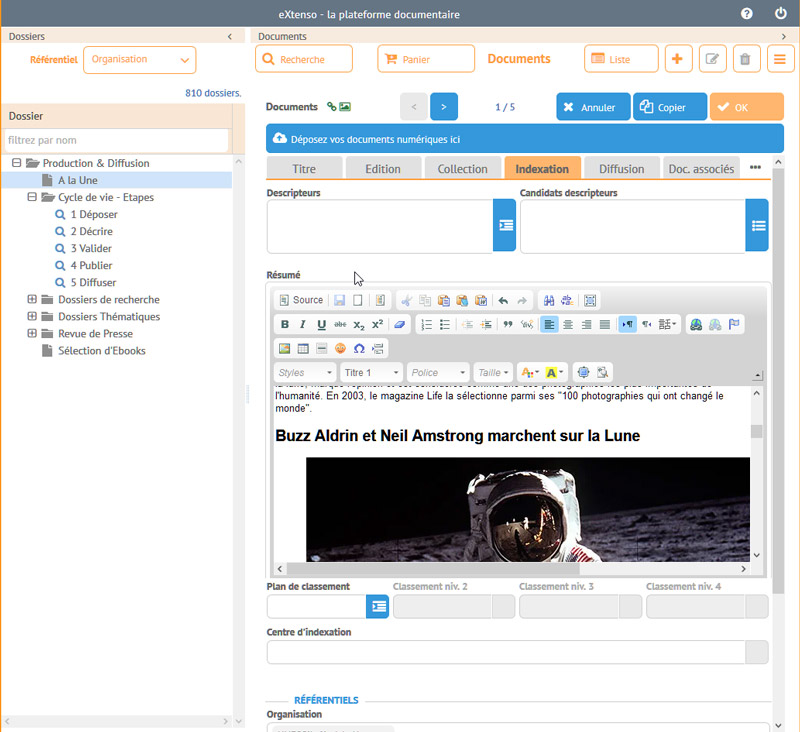This screenshot has height=732, width=800.
Task: Toggle bold formatting in the Résumé editor
Action: click(x=285, y=324)
